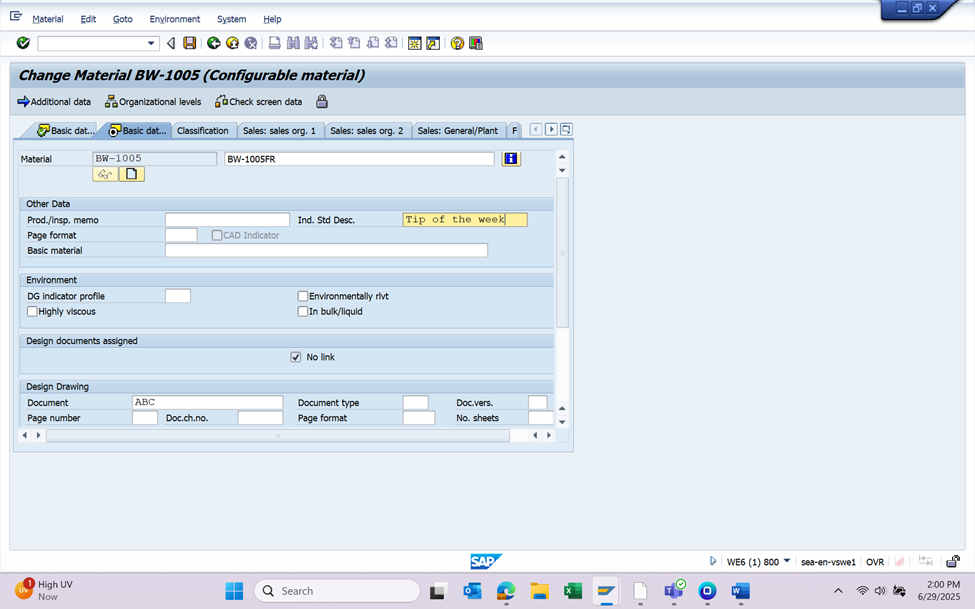The height and width of the screenshot is (609, 975).
Task: Click the Next Page icon
Action: coord(372,43)
